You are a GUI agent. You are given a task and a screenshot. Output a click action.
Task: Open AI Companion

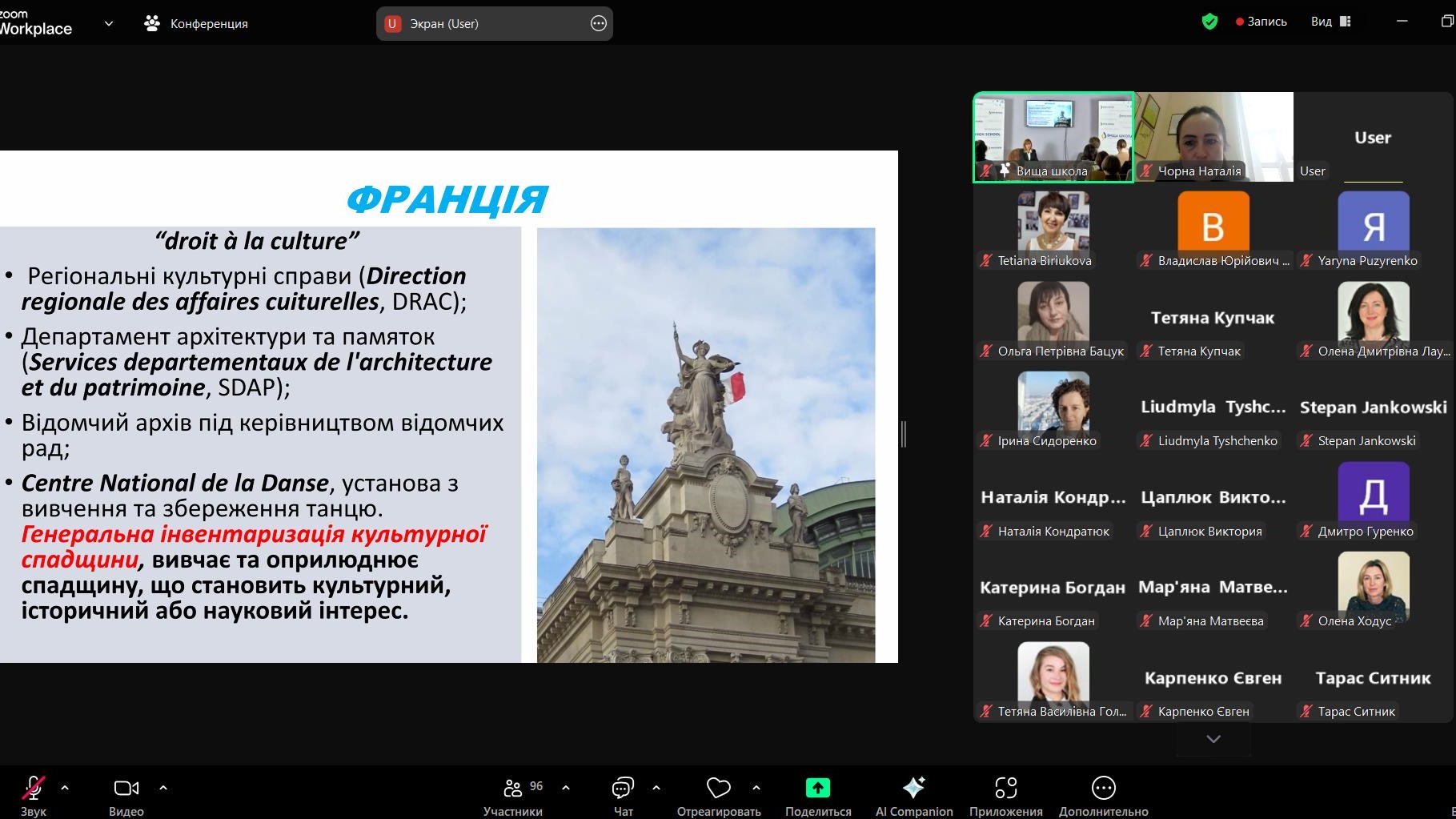click(x=913, y=789)
